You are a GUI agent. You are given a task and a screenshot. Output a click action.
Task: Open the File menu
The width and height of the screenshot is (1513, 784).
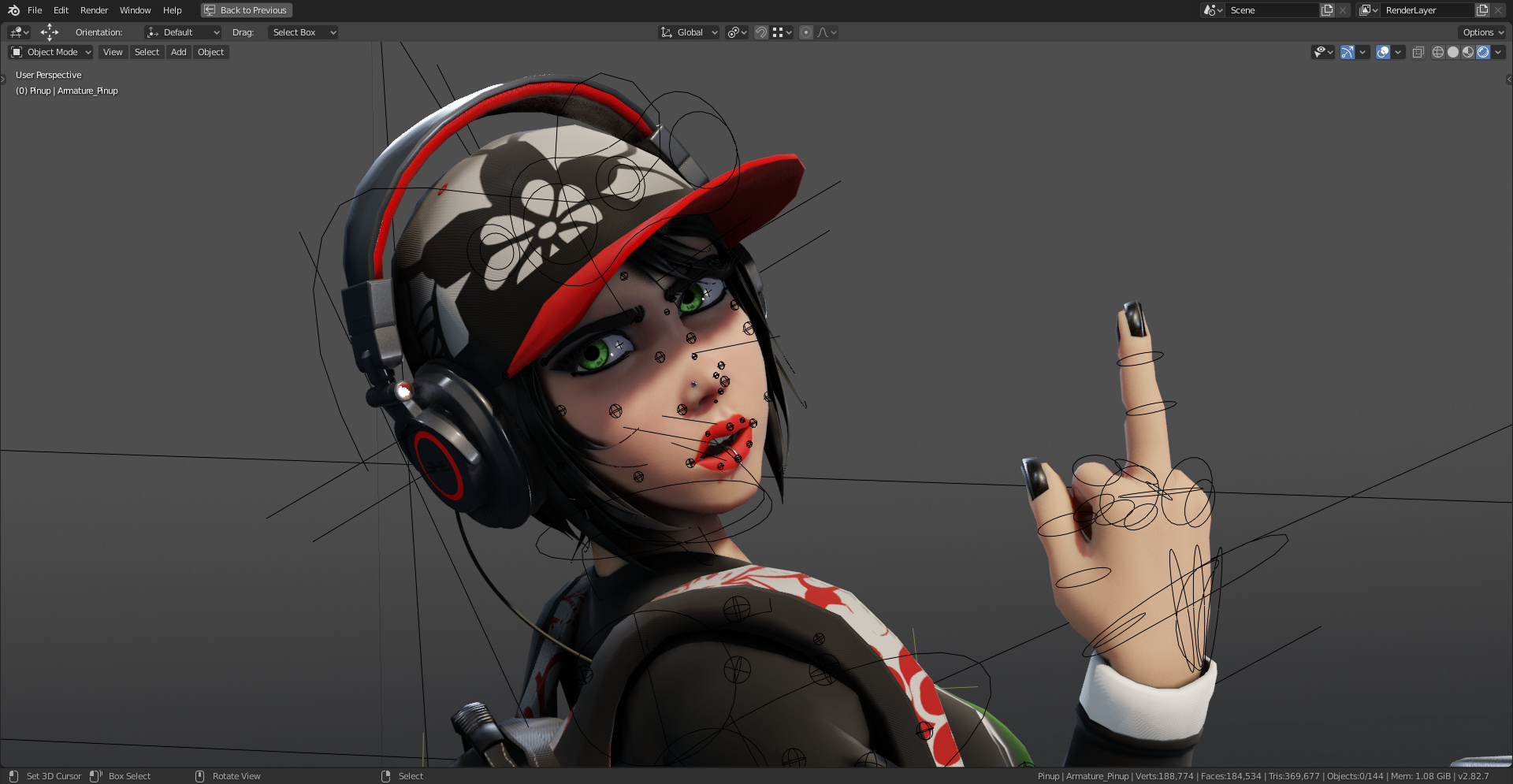coord(35,10)
